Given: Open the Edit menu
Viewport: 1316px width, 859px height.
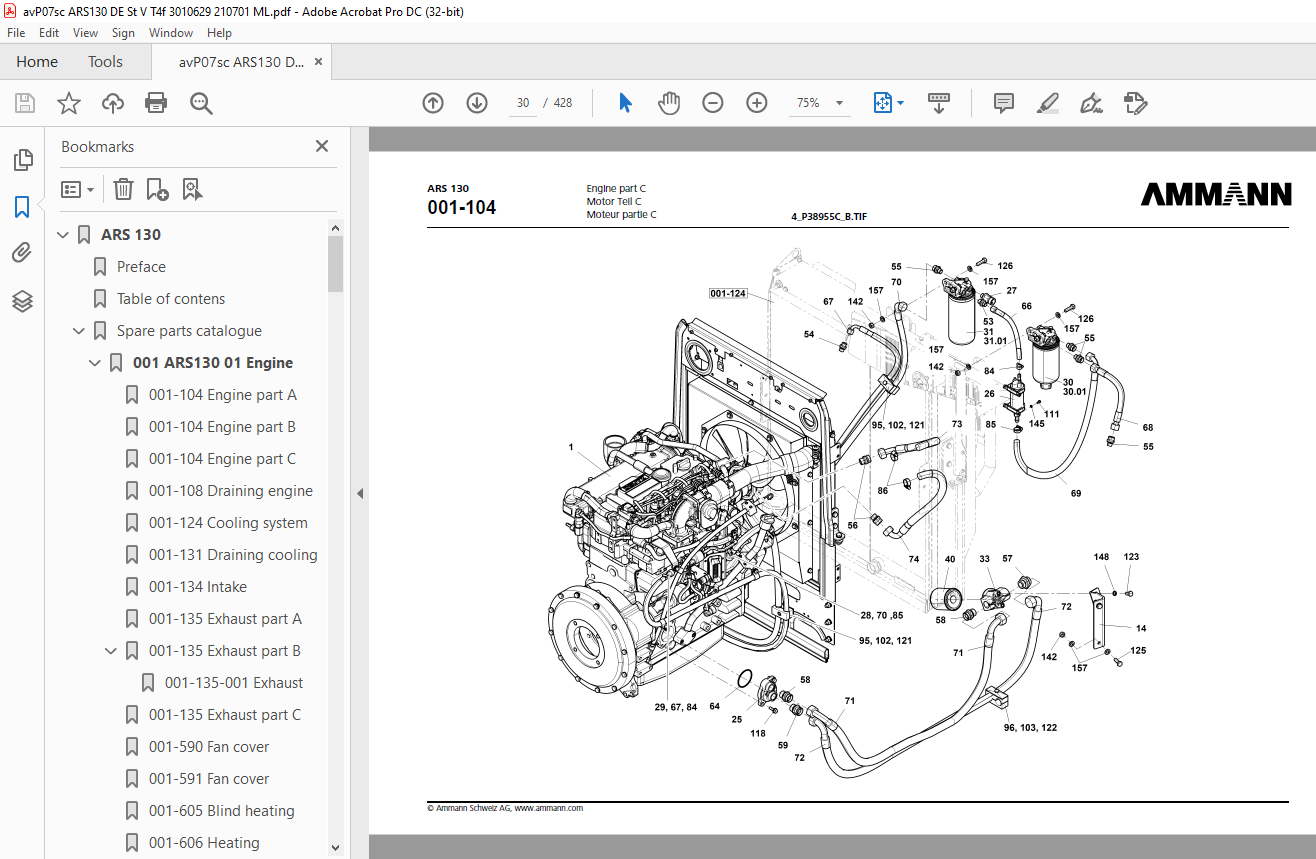Looking at the screenshot, I should (49, 33).
